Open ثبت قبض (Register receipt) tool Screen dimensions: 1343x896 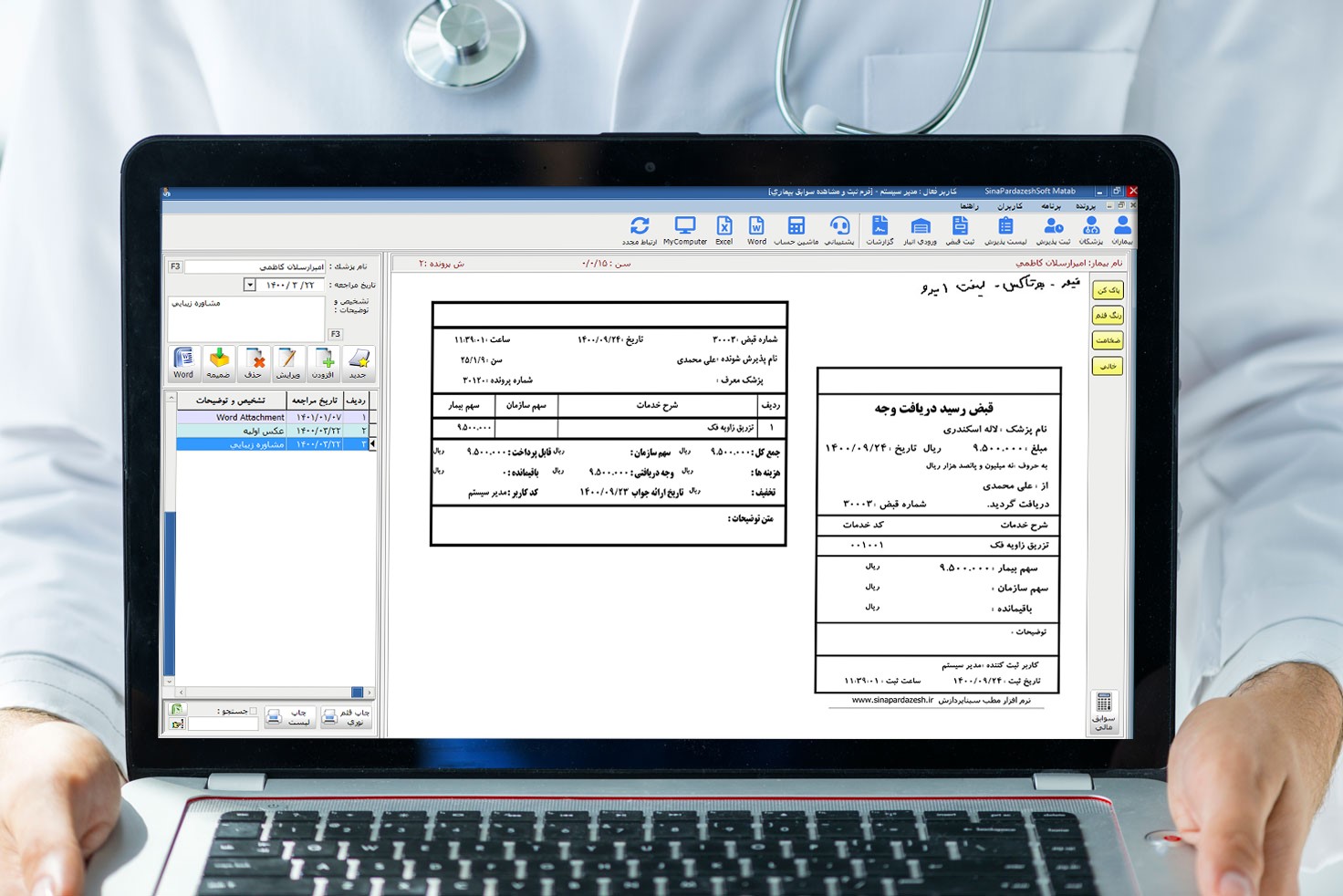point(960,230)
